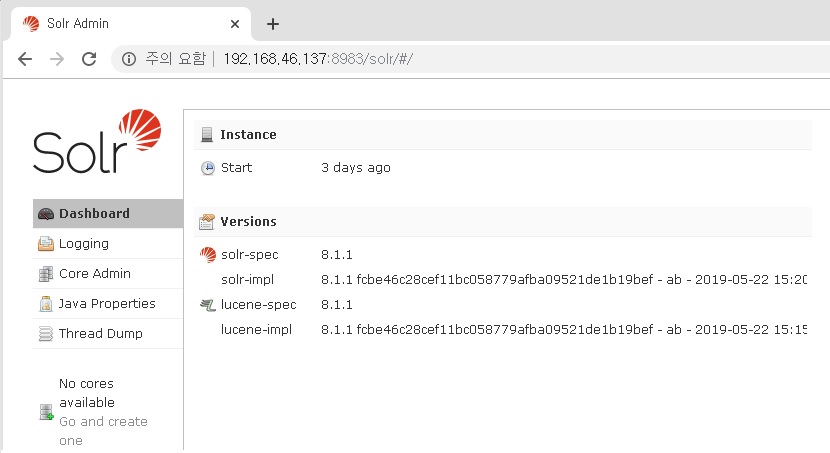830x453 pixels.
Task: Click the Instance section header
Action: (x=503, y=134)
